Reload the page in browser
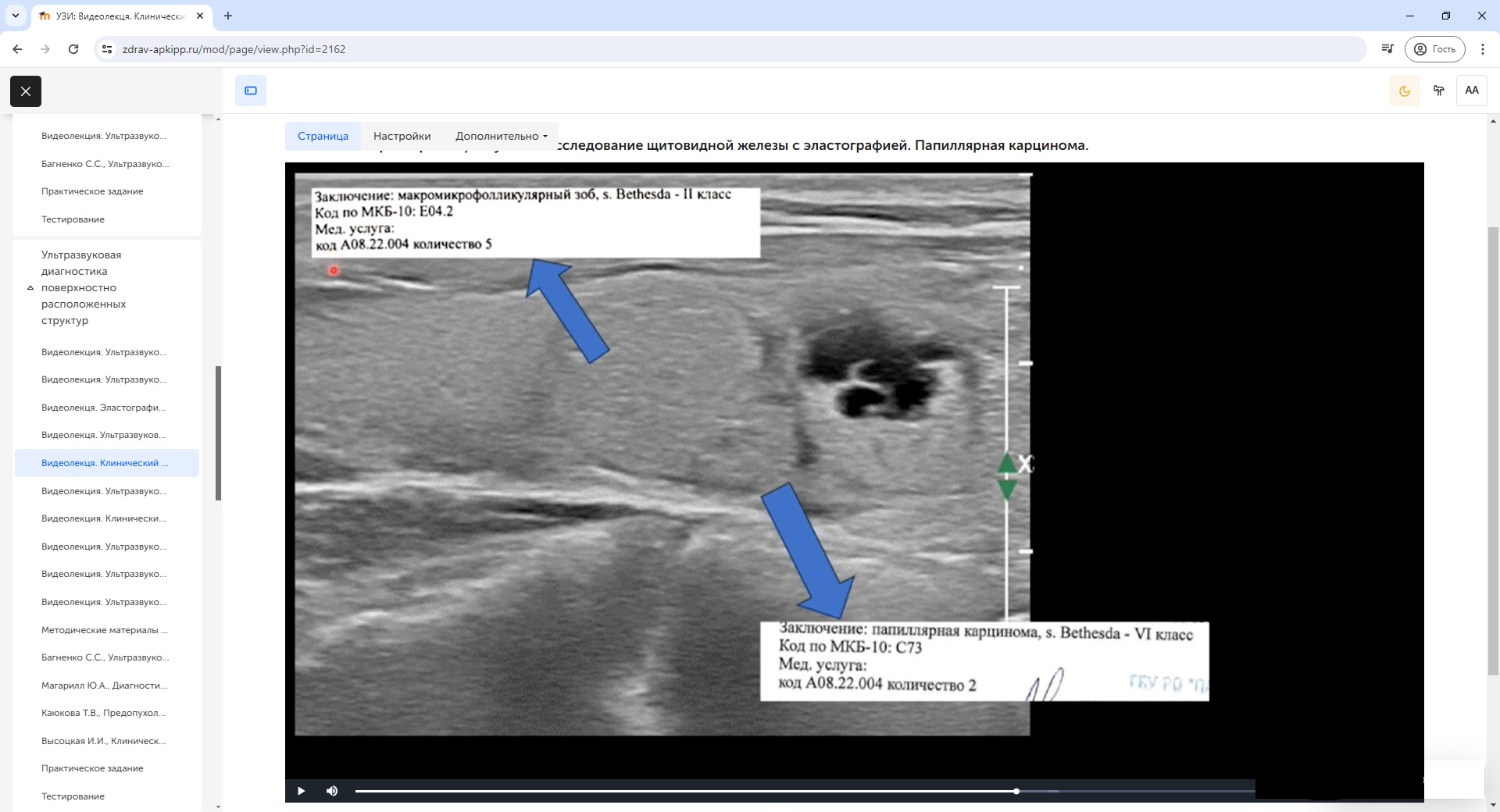 pos(73,49)
